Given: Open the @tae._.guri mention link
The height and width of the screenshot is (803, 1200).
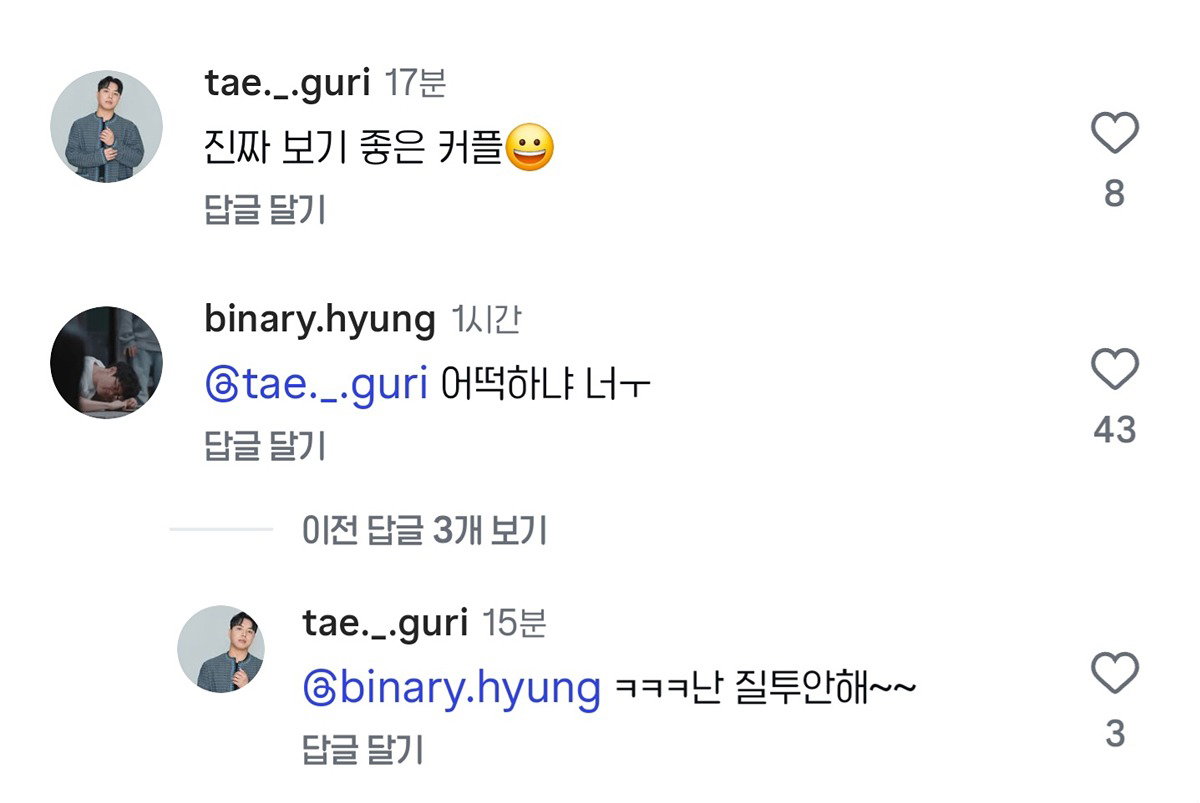Looking at the screenshot, I should click(317, 384).
